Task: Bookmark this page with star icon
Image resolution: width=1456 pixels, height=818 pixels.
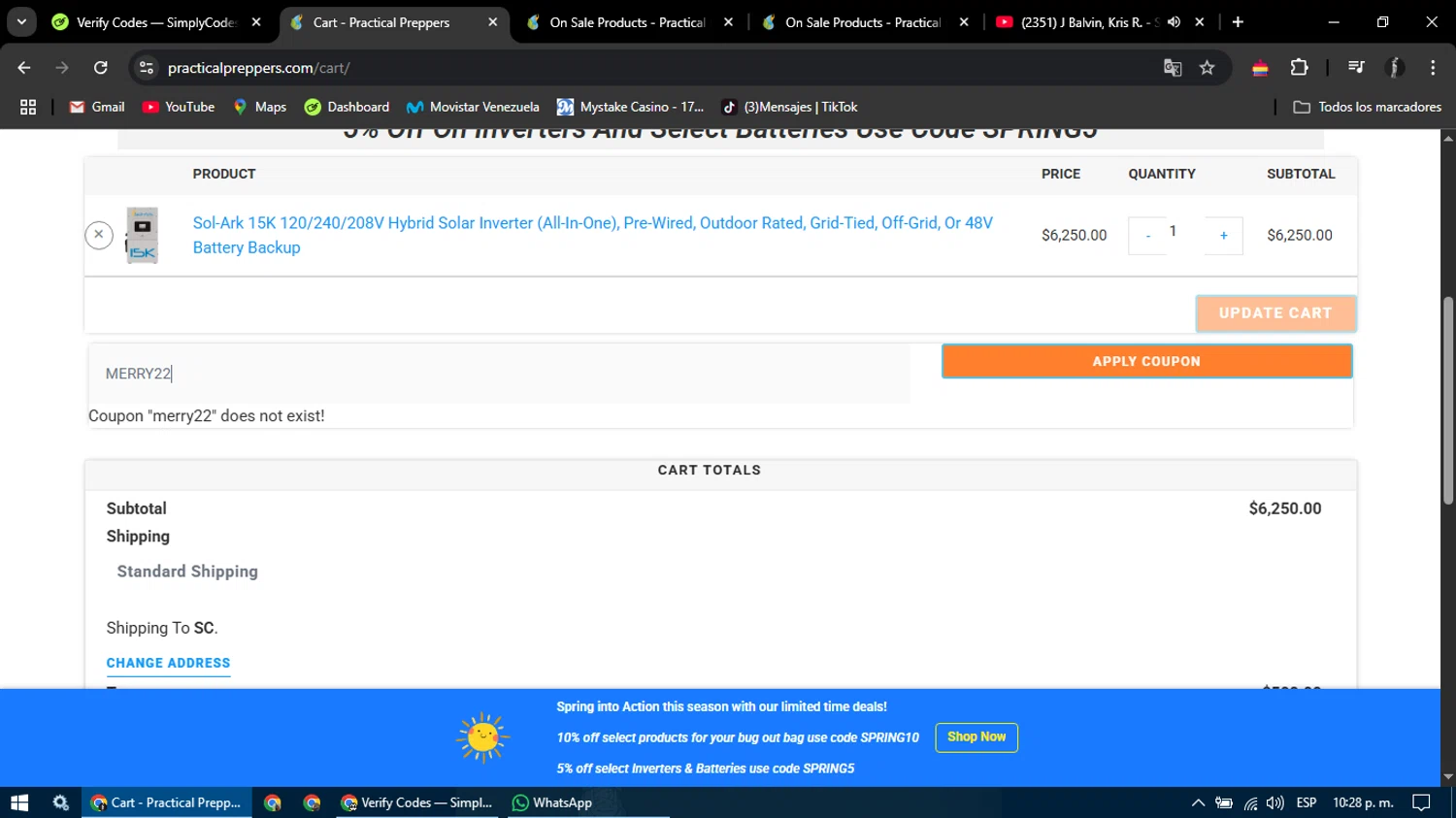Action: tap(1207, 68)
